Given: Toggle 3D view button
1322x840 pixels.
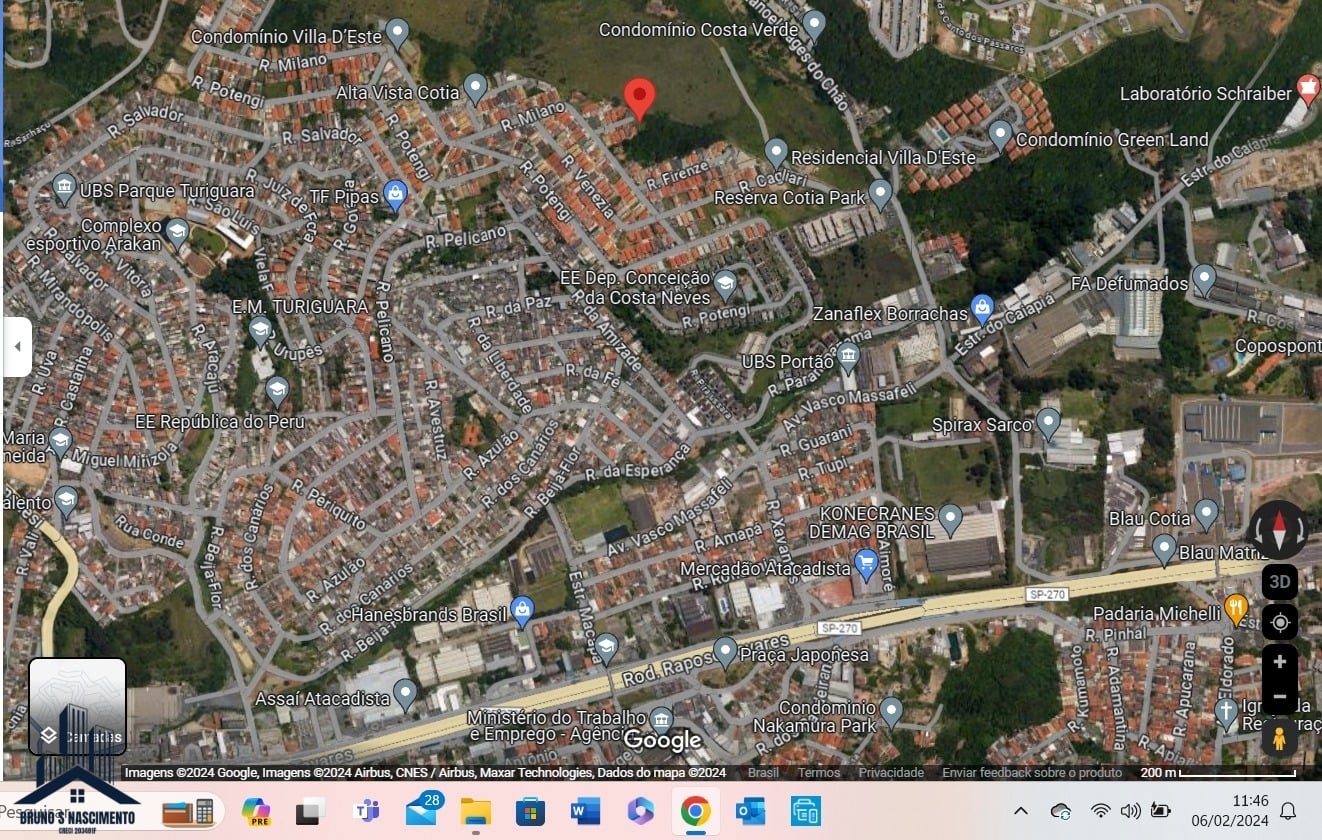Looking at the screenshot, I should tap(1279, 582).
